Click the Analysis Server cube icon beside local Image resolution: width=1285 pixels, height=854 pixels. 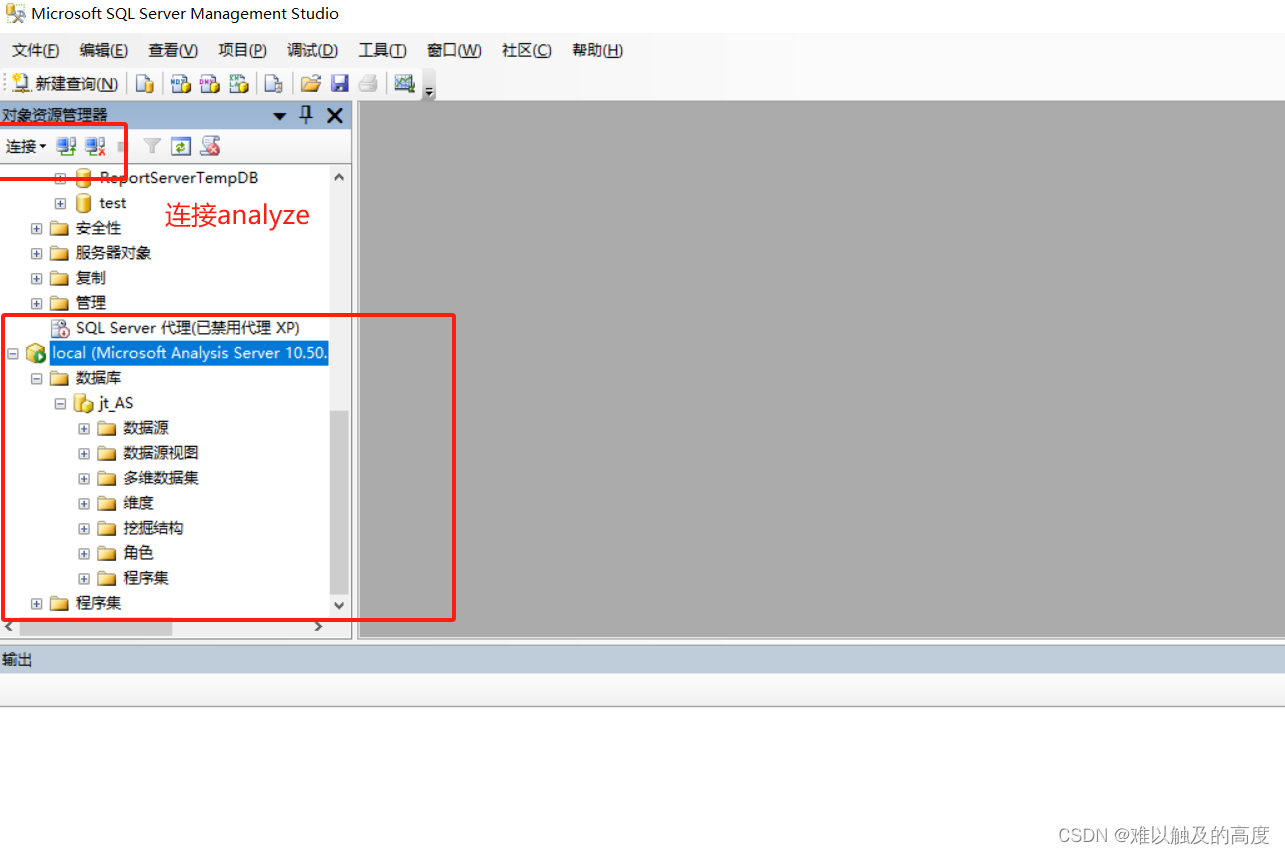pos(36,353)
